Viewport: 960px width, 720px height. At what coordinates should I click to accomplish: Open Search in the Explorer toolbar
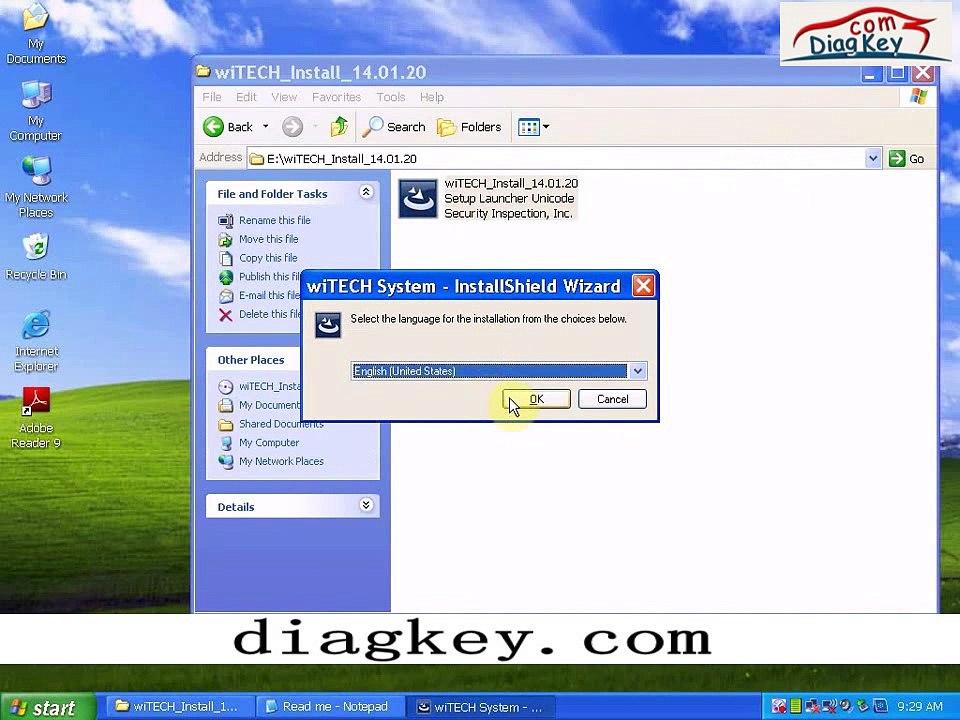pyautogui.click(x=394, y=127)
